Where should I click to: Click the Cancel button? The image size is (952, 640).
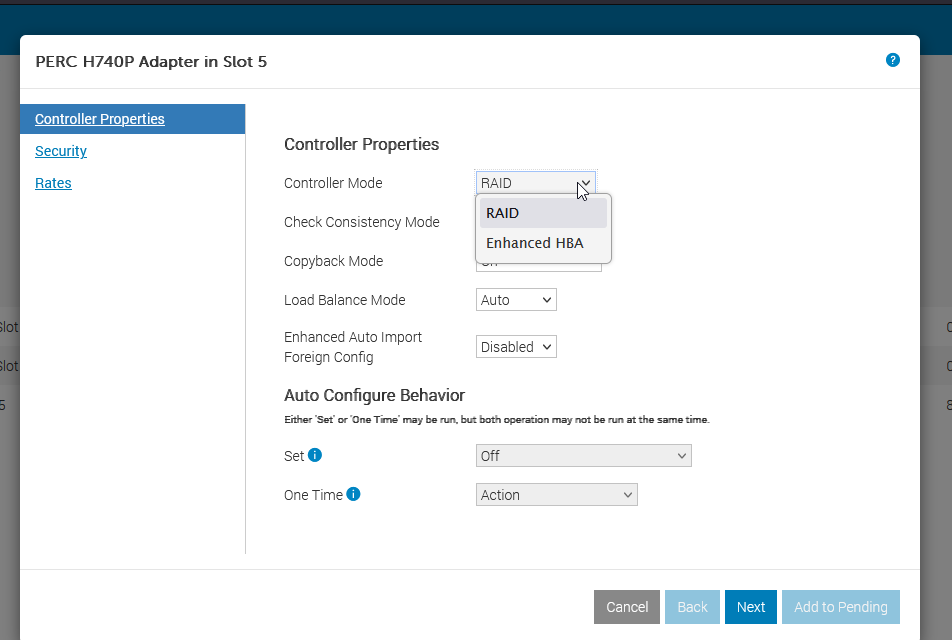[627, 607]
